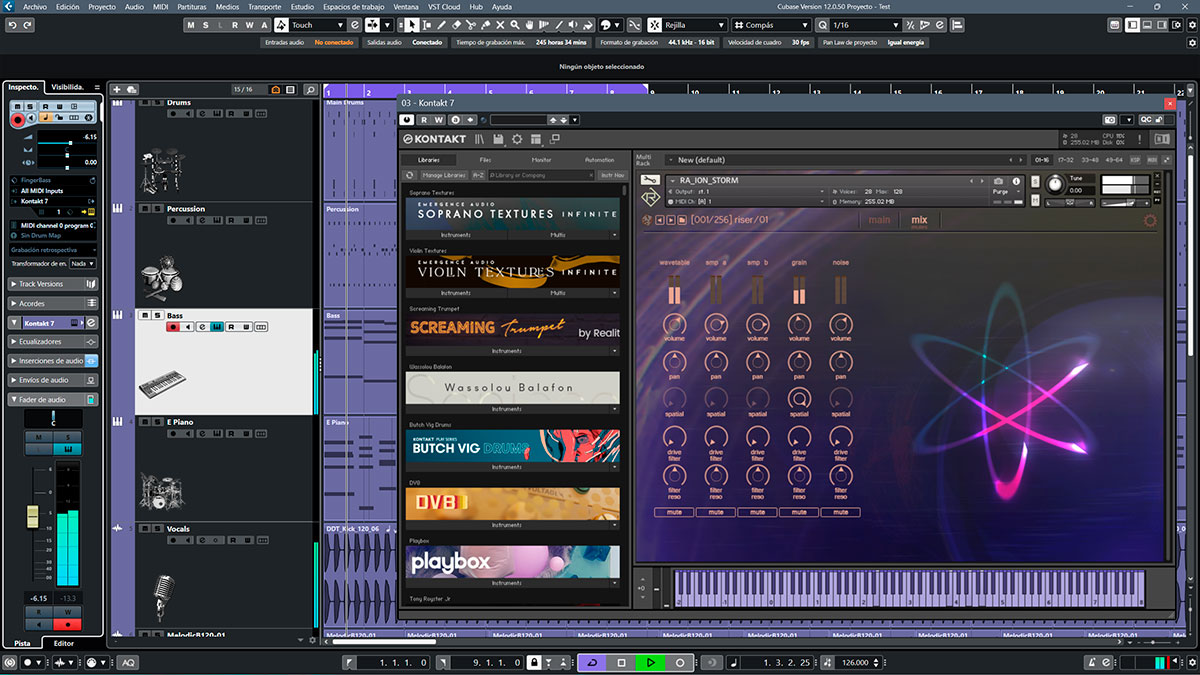Open Soprano Textures Instruments dropdown

pos(456,235)
